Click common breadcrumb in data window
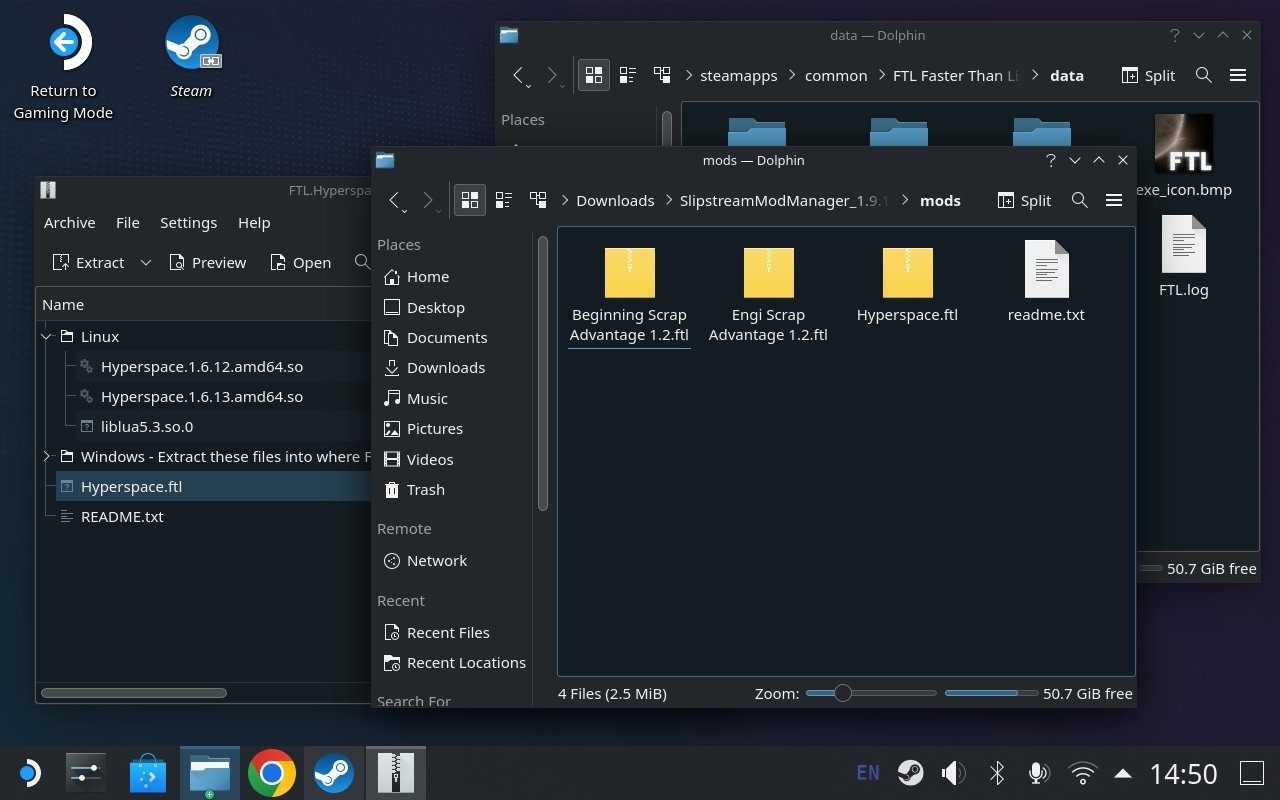Image resolution: width=1280 pixels, height=800 pixels. 836,75
